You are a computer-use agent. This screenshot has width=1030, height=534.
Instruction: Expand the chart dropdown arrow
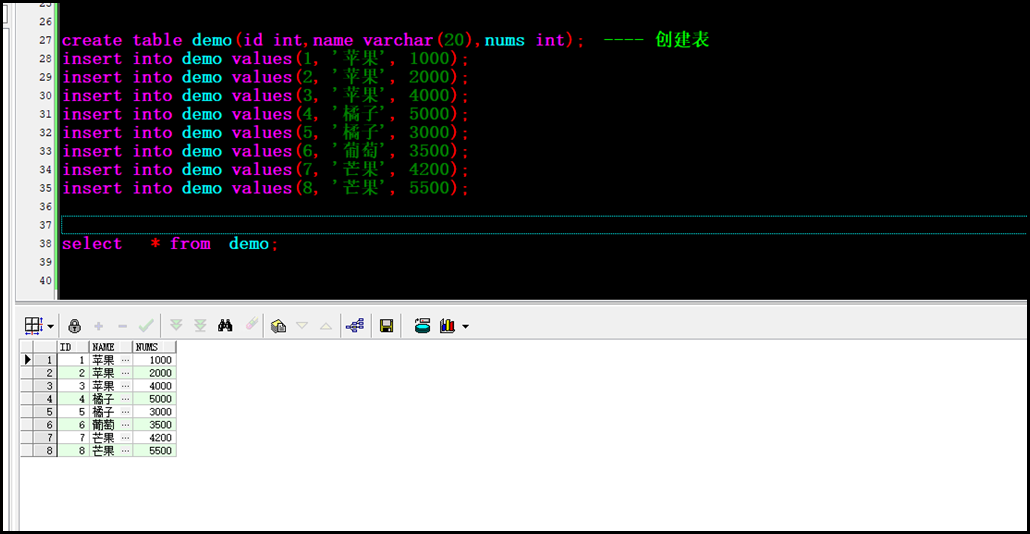tap(466, 326)
